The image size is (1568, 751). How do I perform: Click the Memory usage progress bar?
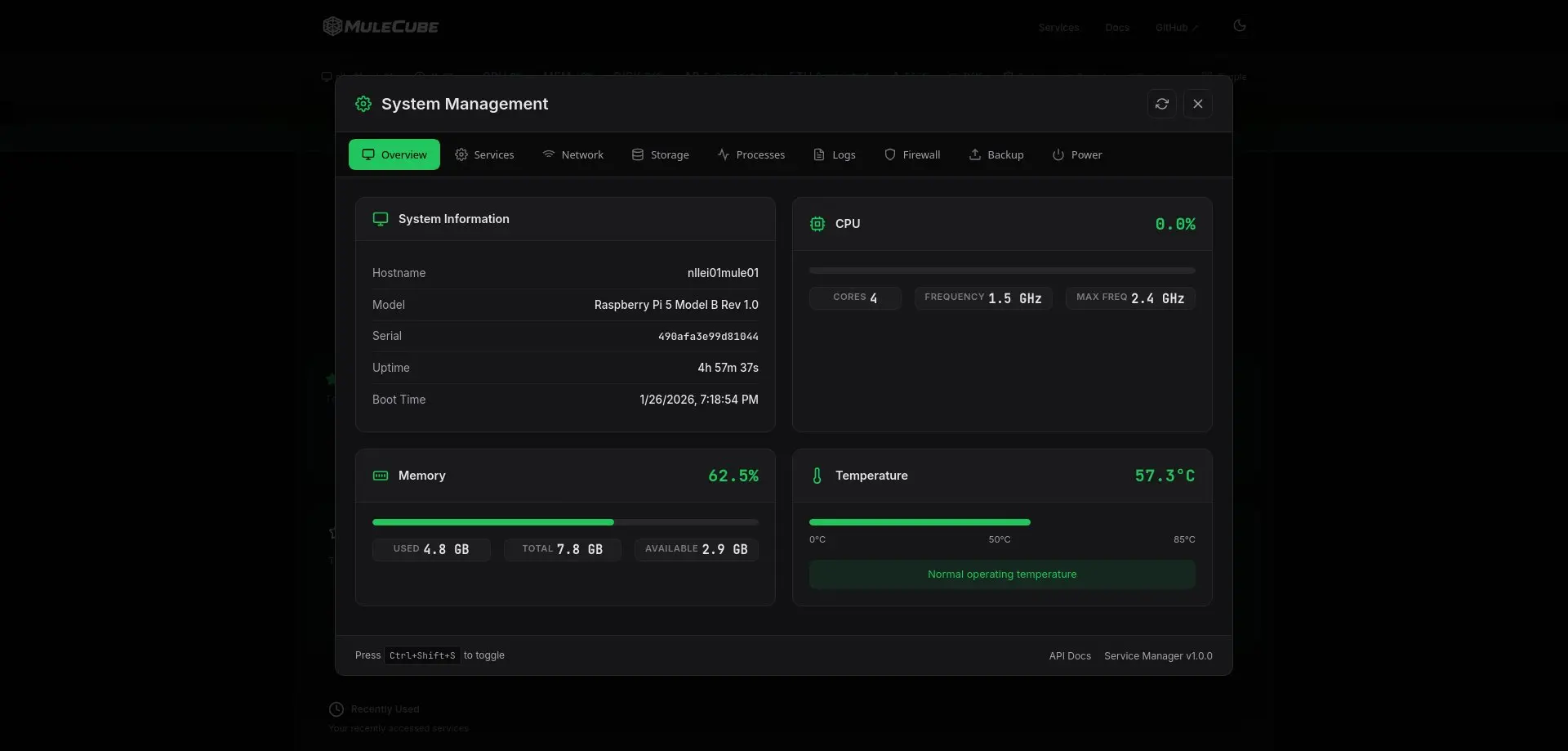click(x=565, y=522)
